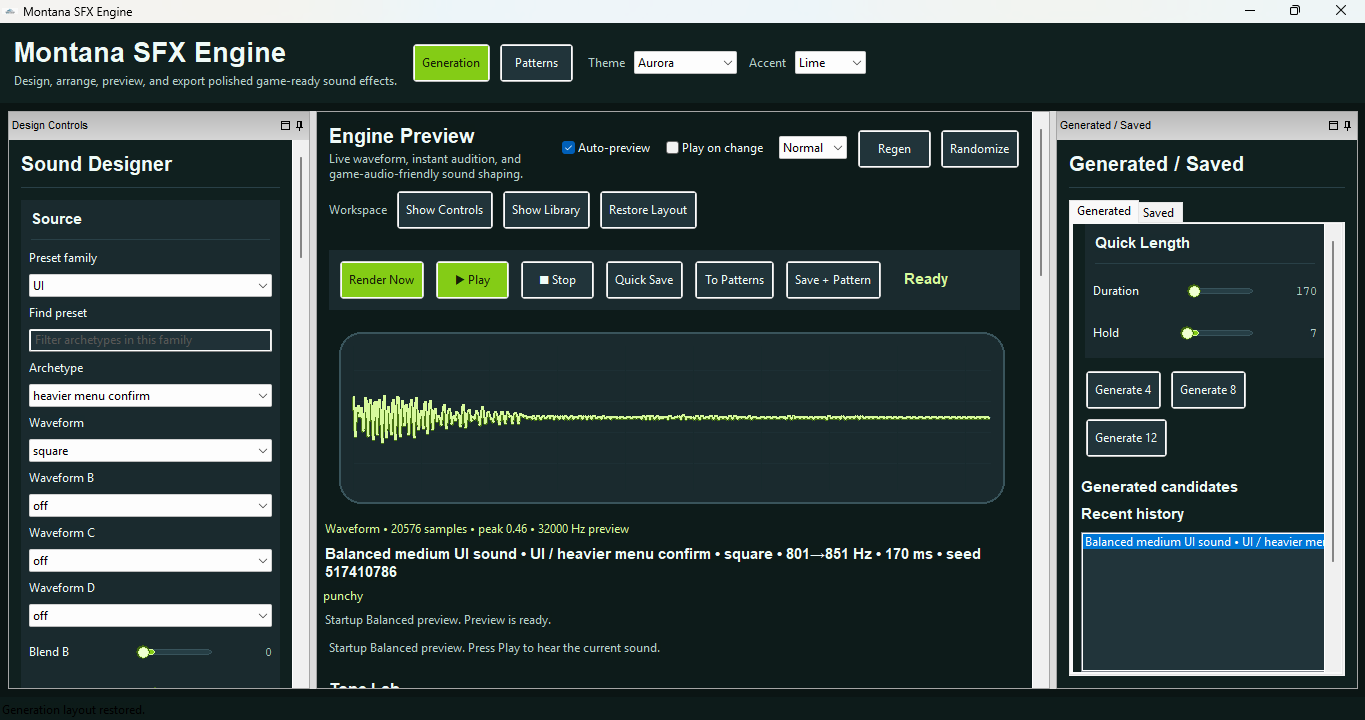Float the Generated / Saved panel window icon

click(x=1333, y=125)
